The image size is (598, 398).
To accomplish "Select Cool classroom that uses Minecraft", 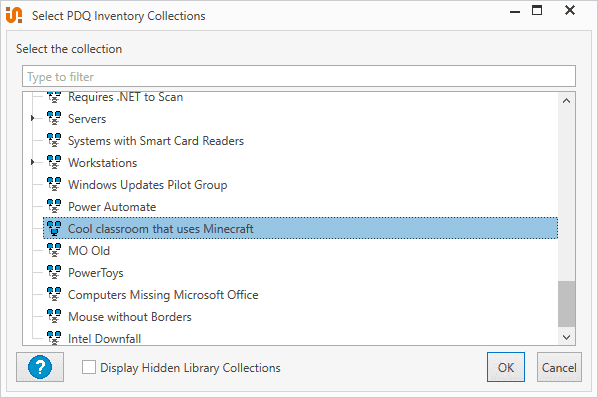I will click(x=301, y=228).
